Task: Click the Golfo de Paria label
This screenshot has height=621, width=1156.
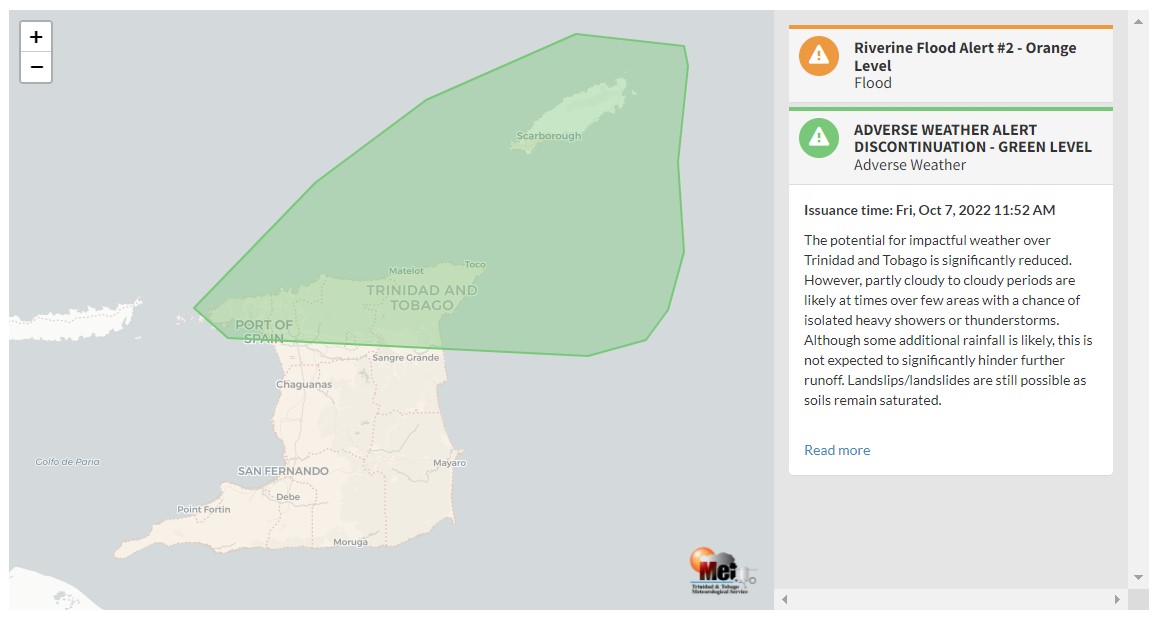Action: click(67, 462)
